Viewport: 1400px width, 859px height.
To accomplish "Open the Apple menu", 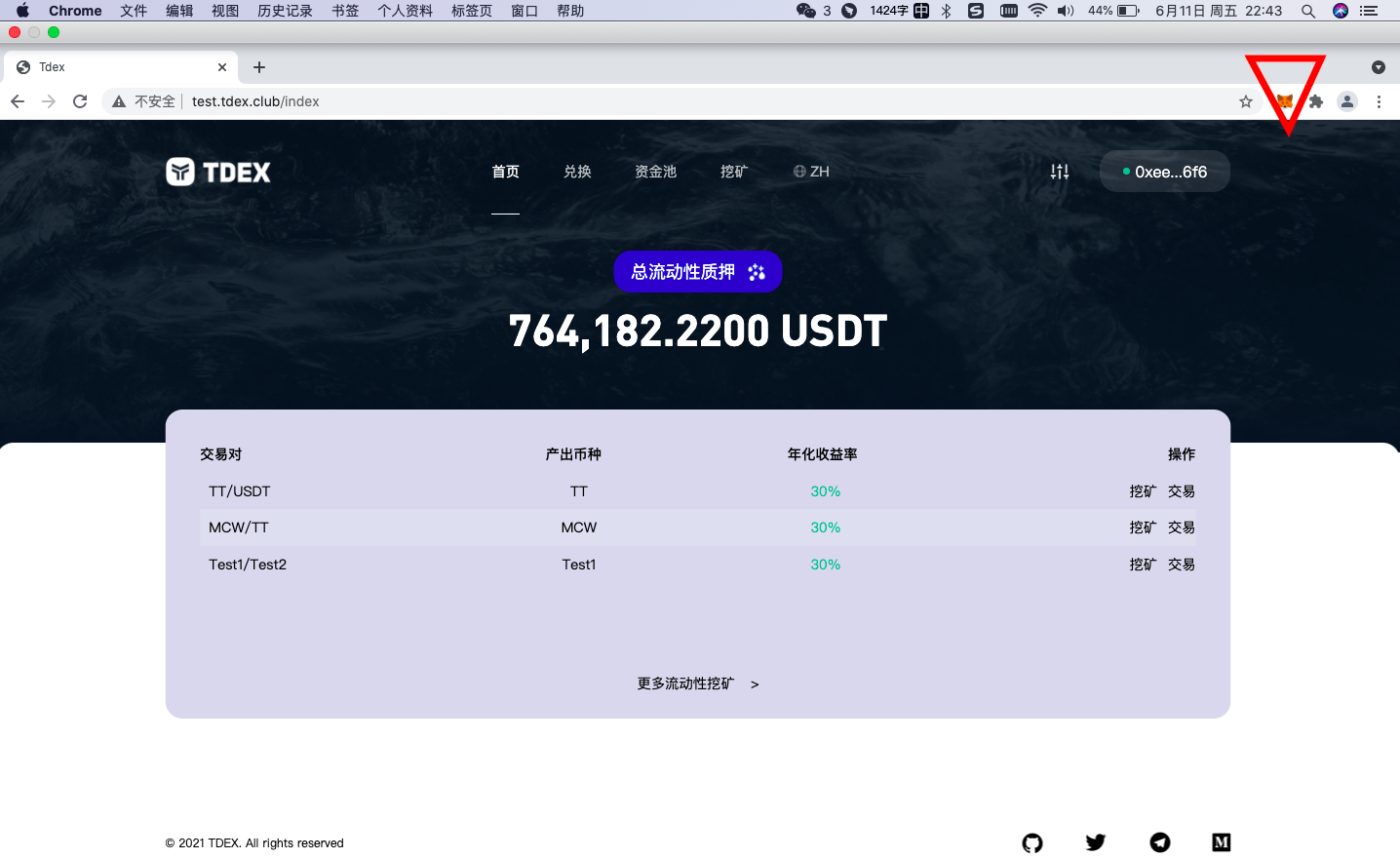I will pos(22,11).
